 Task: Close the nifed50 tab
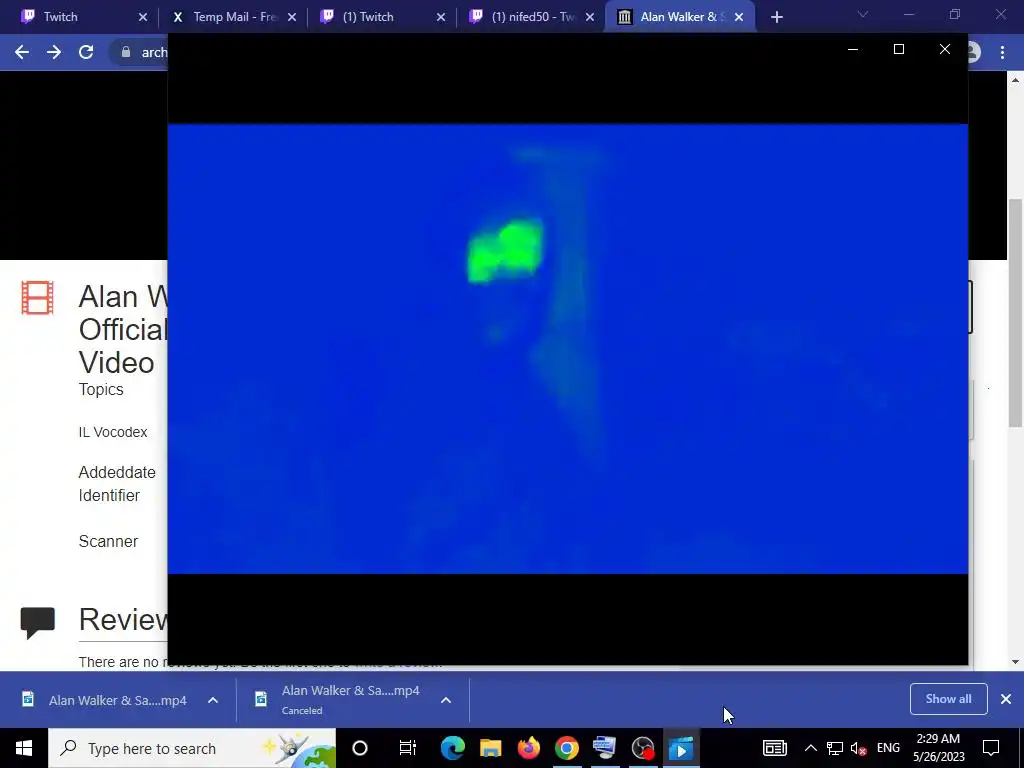(590, 17)
